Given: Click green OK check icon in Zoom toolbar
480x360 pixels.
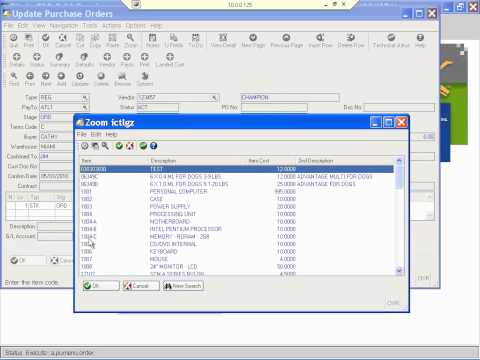Looking at the screenshot, I should coord(119,146).
